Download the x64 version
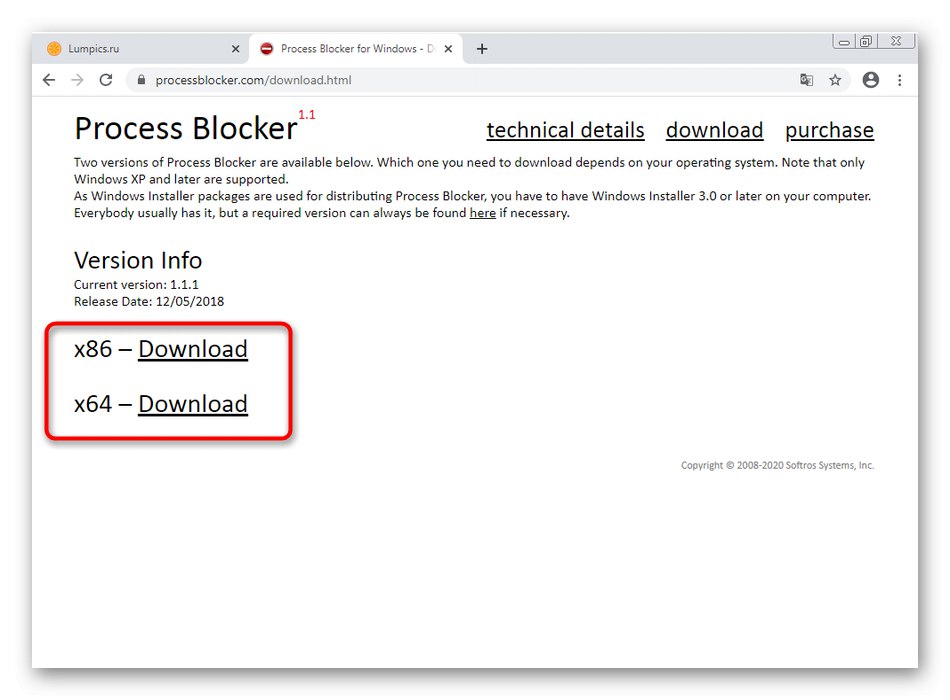This screenshot has width=950, height=700. 193,404
